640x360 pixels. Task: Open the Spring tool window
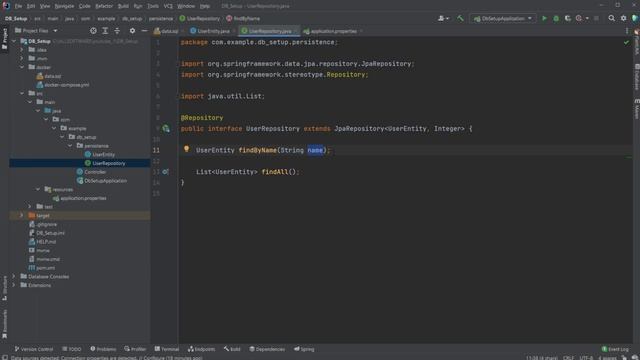[304, 349]
